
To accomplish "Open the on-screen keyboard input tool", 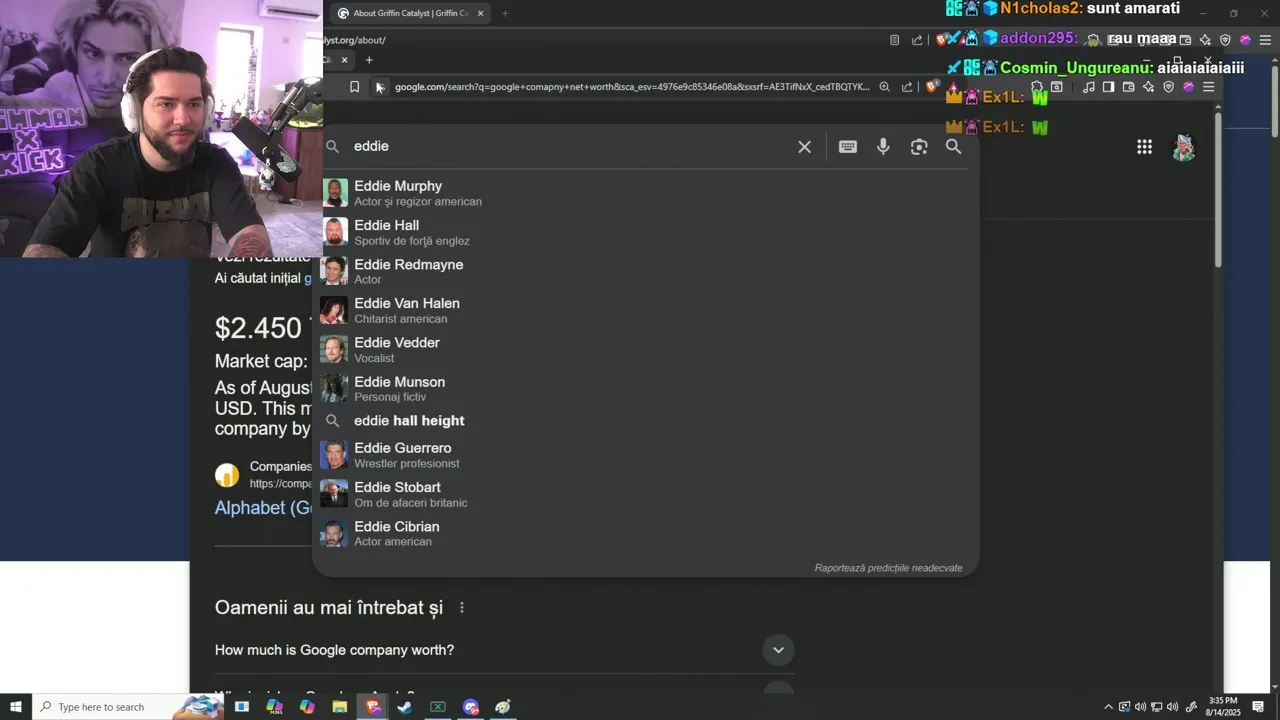I will click(848, 147).
